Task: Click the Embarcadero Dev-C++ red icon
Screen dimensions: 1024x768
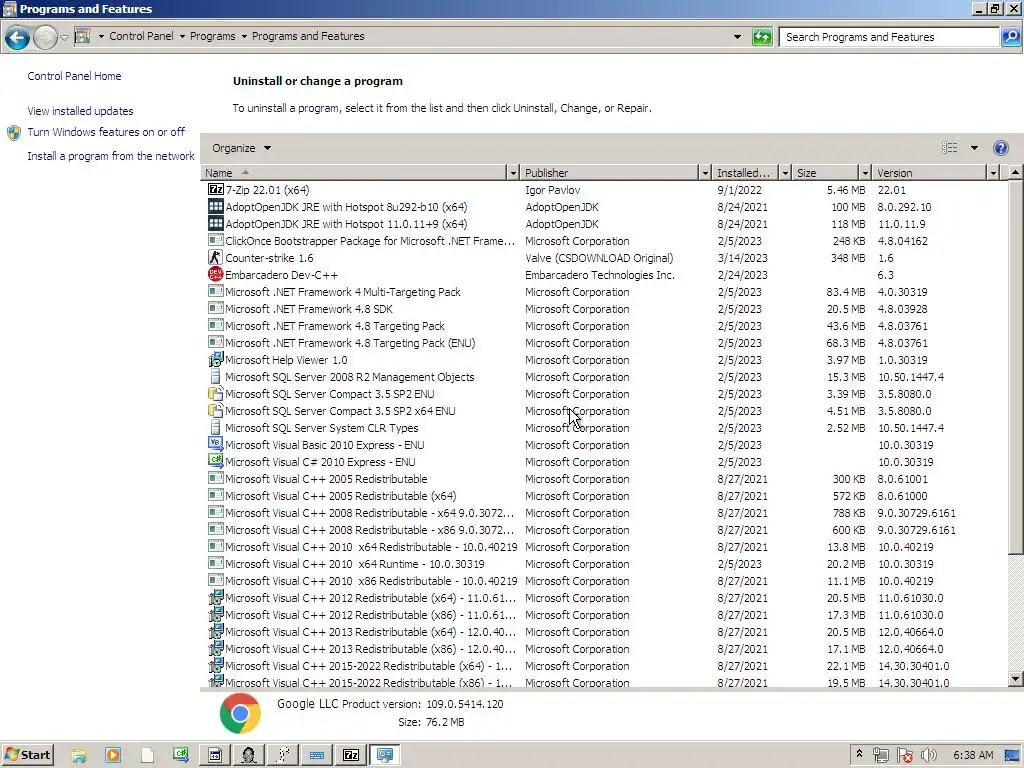Action: point(216,274)
